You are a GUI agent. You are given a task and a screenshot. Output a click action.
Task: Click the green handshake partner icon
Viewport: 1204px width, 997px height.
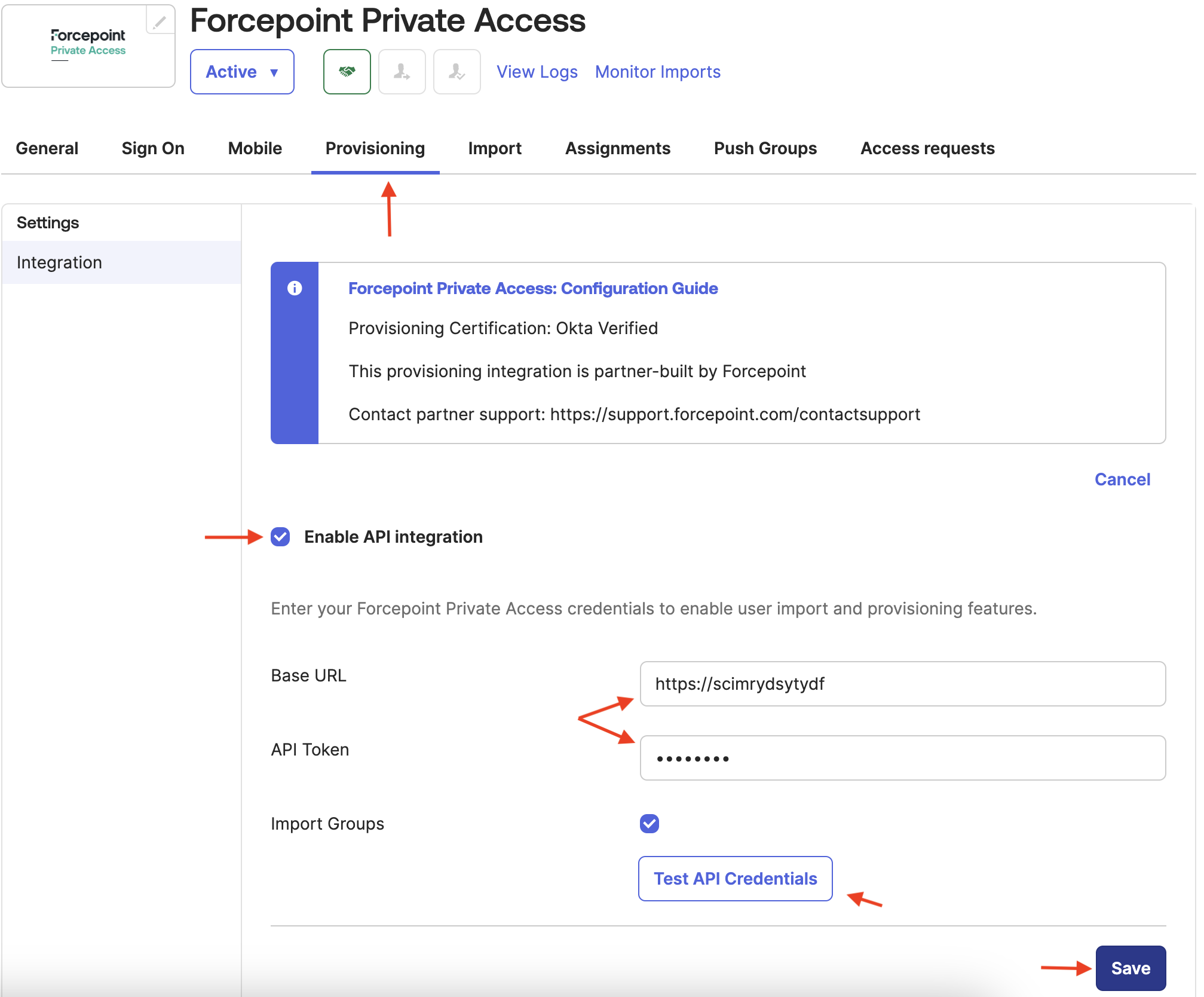[x=347, y=72]
